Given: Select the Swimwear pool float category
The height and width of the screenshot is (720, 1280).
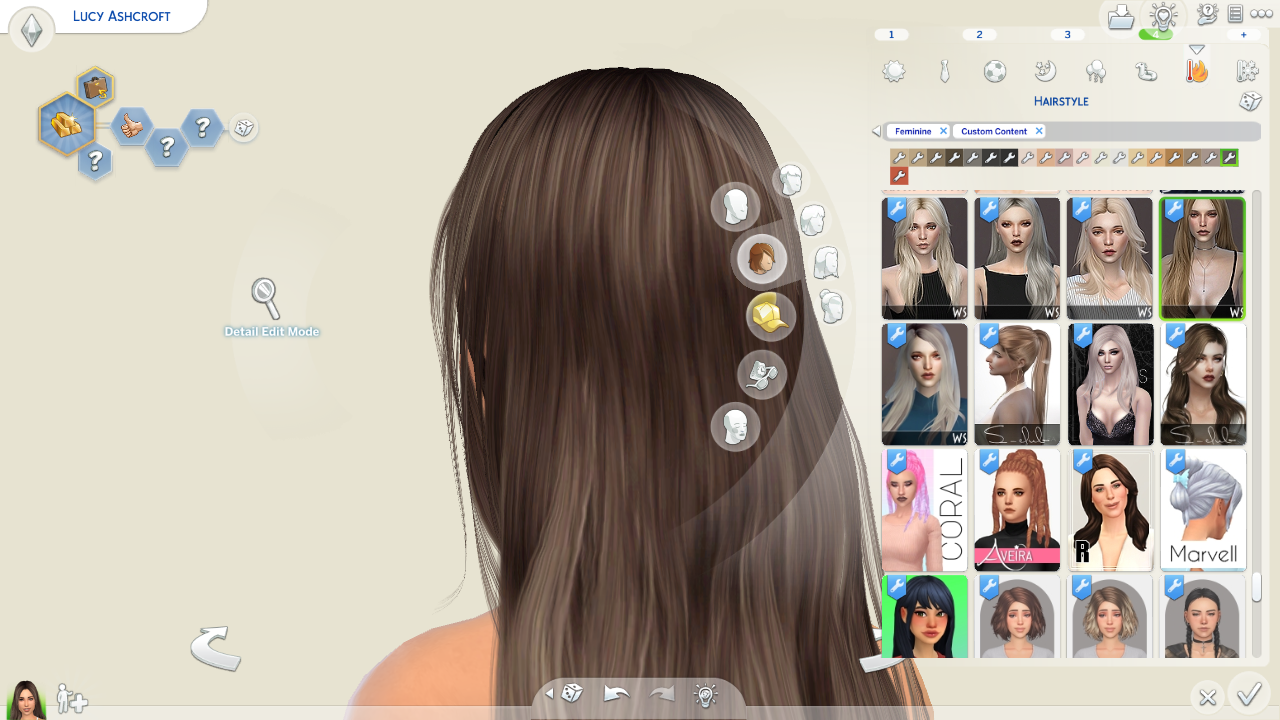Looking at the screenshot, I should pos(1146,71).
